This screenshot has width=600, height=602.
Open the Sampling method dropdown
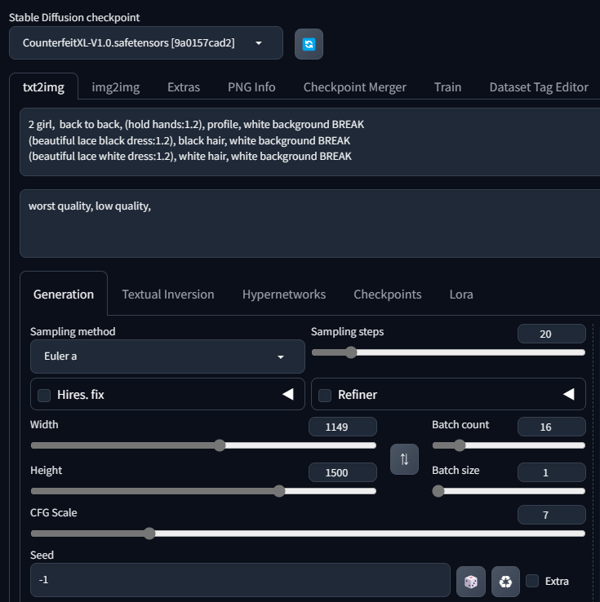pos(167,356)
